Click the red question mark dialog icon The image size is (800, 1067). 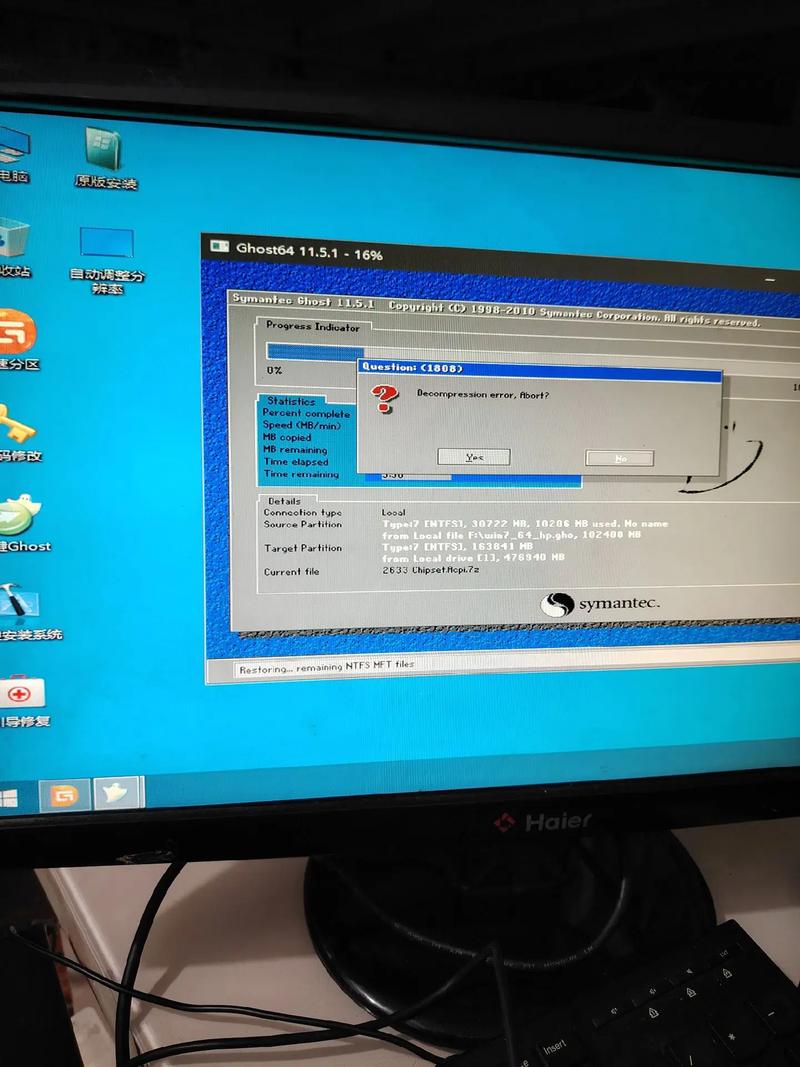(384, 402)
